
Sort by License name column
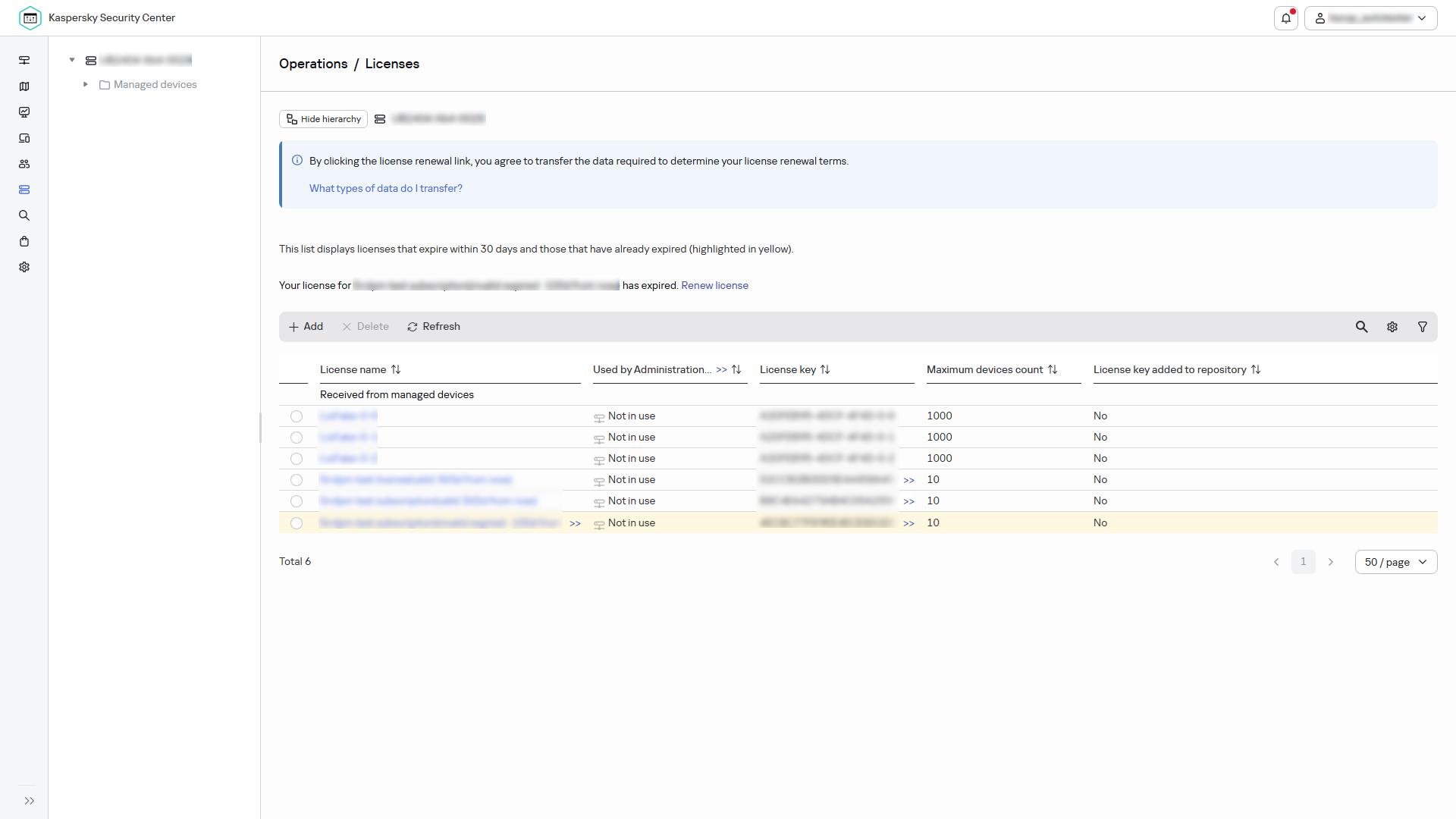pyautogui.click(x=396, y=369)
